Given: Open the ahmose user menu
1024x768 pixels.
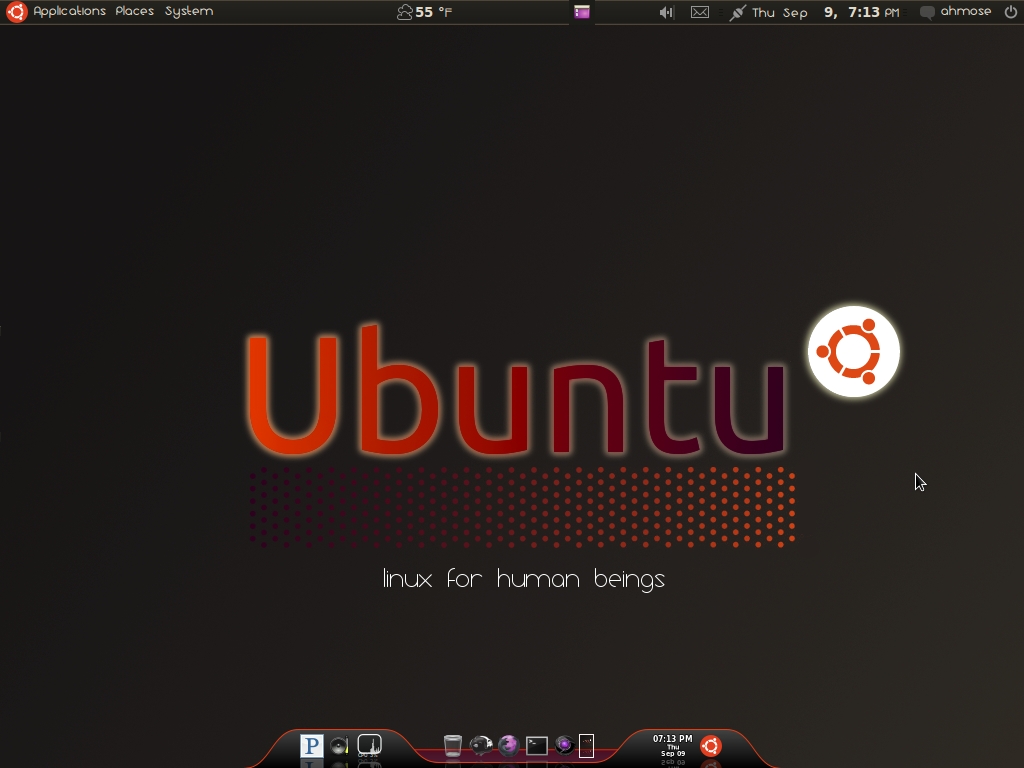Looking at the screenshot, I should coord(965,12).
